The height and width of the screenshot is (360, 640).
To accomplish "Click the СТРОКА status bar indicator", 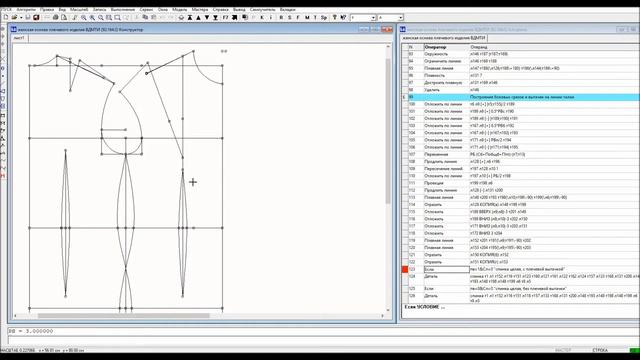I will coord(600,350).
